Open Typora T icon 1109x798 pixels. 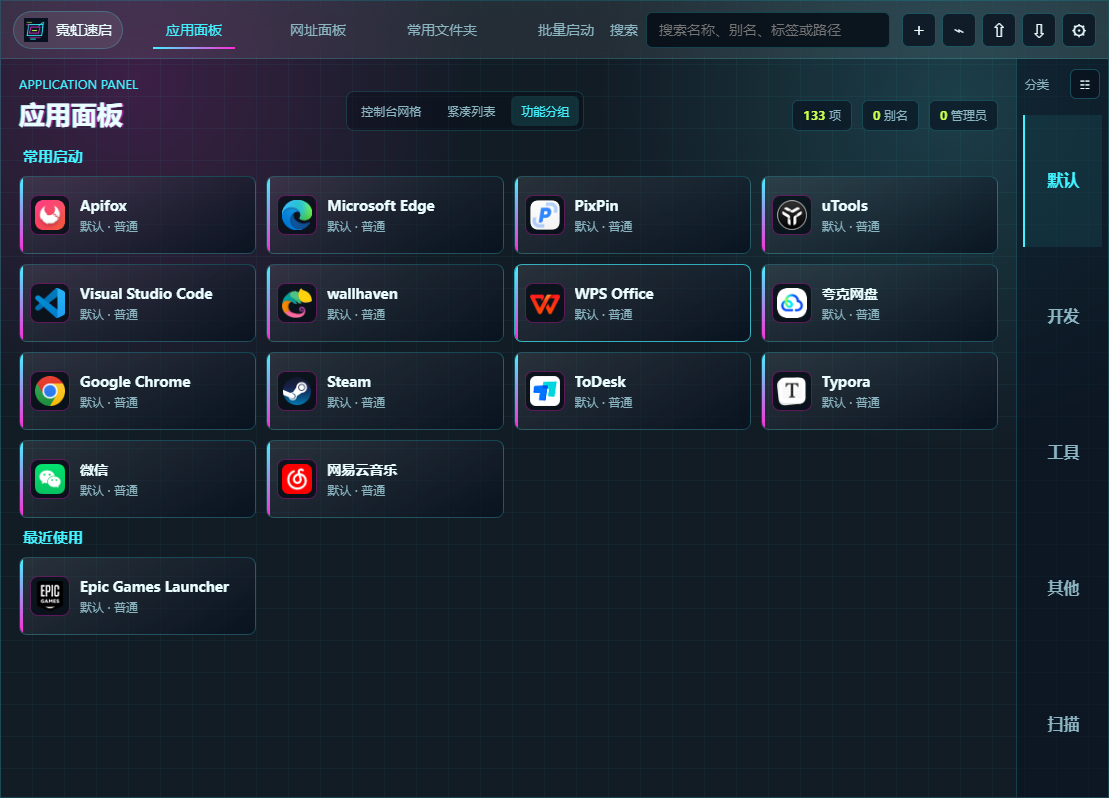tap(791, 391)
